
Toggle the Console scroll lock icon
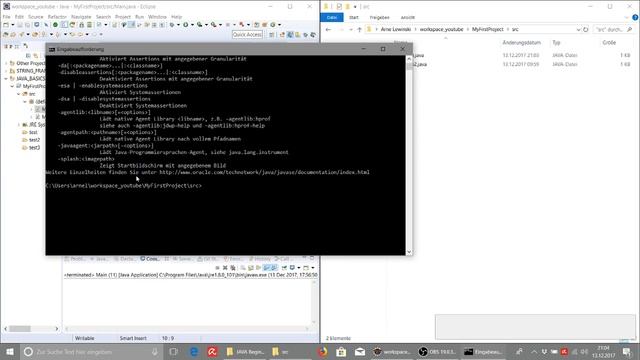click(251, 268)
